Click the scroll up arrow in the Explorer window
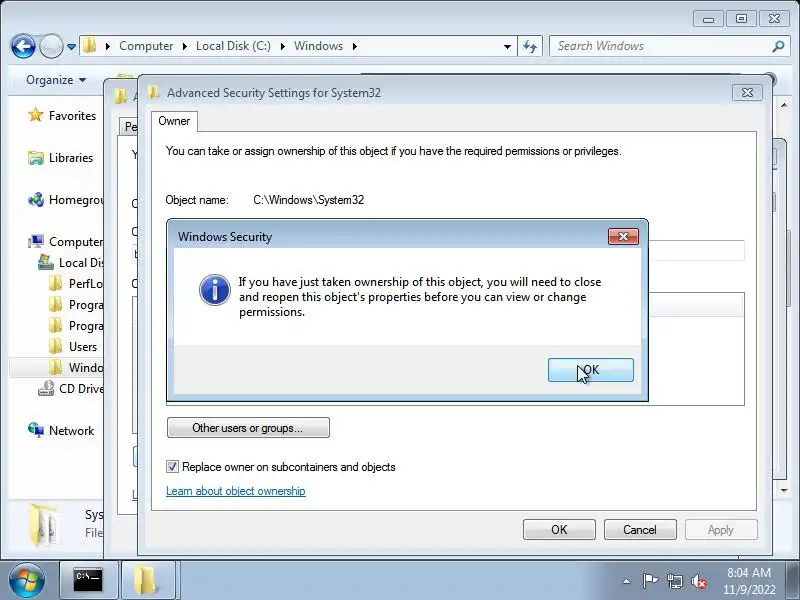800x600 pixels. (784, 105)
